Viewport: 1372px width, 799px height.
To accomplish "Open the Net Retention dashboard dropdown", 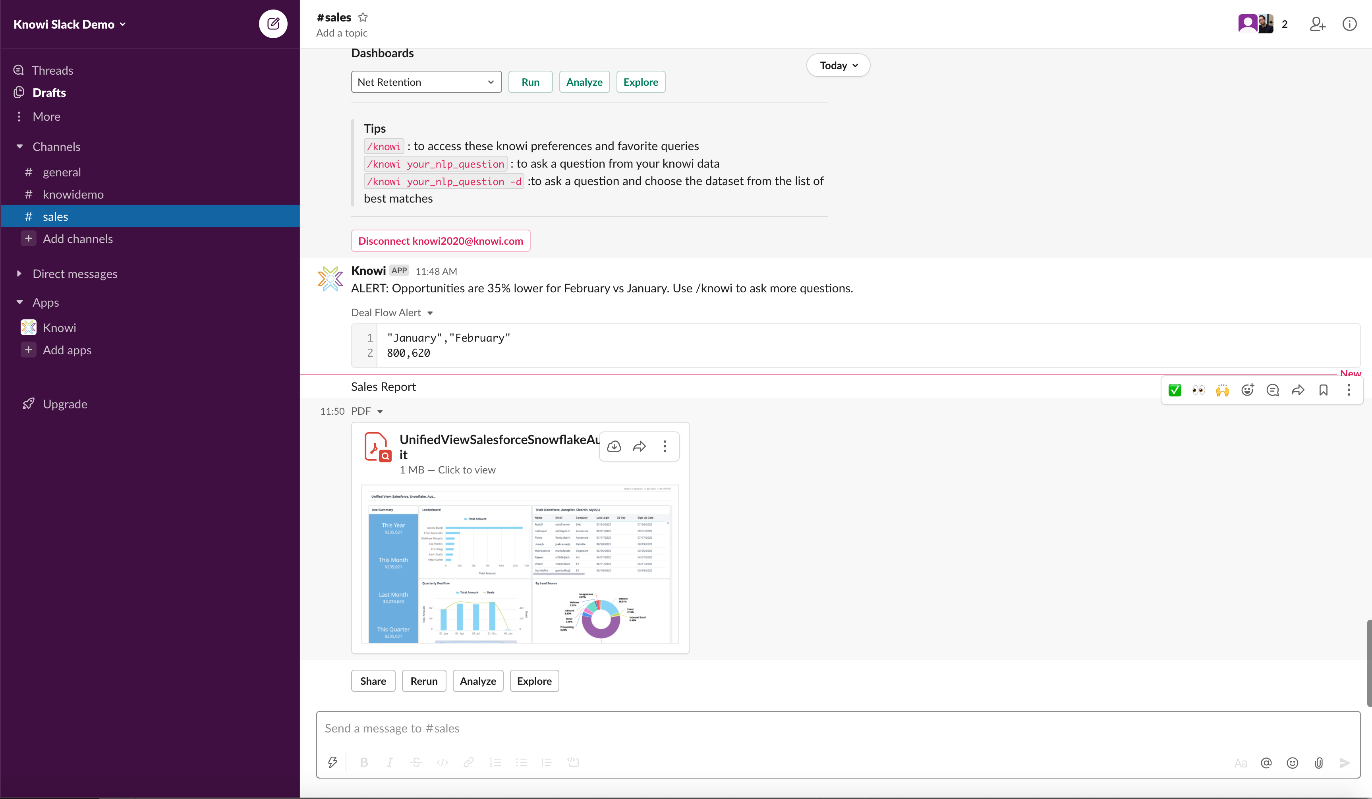I will (x=426, y=82).
